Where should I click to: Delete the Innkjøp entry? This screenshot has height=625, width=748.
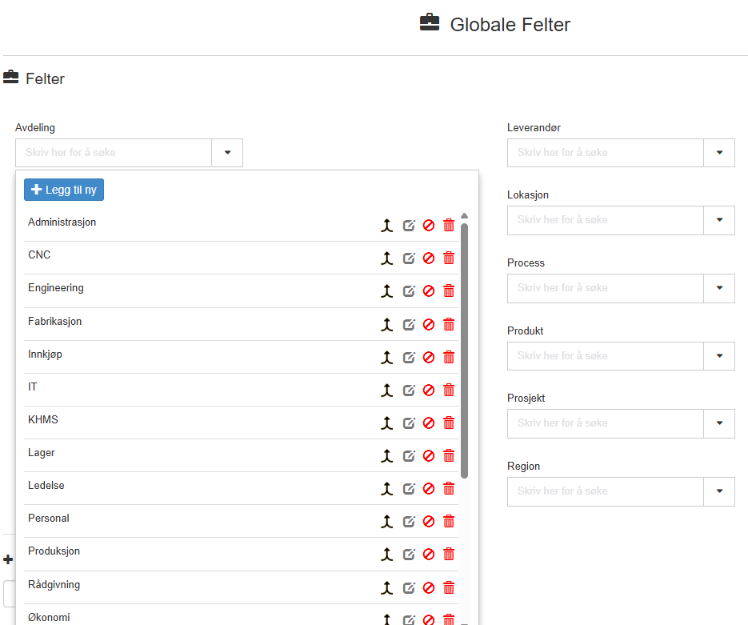click(x=449, y=357)
